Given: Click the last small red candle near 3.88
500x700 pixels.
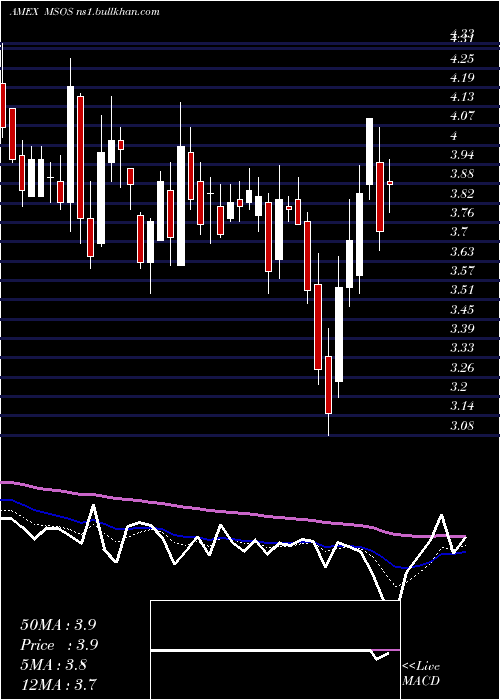Looking at the screenshot, I should 390,183.
